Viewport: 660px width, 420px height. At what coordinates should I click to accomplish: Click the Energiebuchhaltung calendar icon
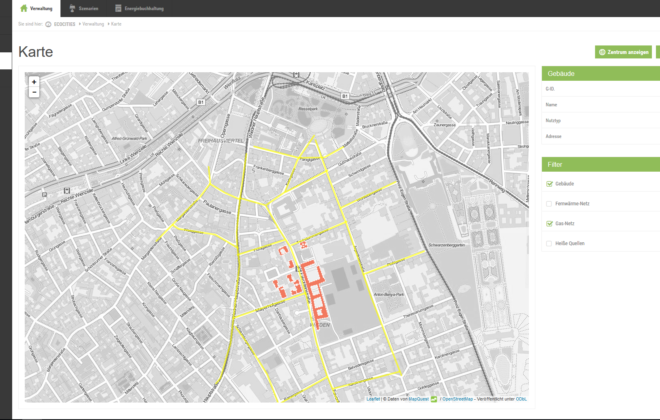coord(118,8)
